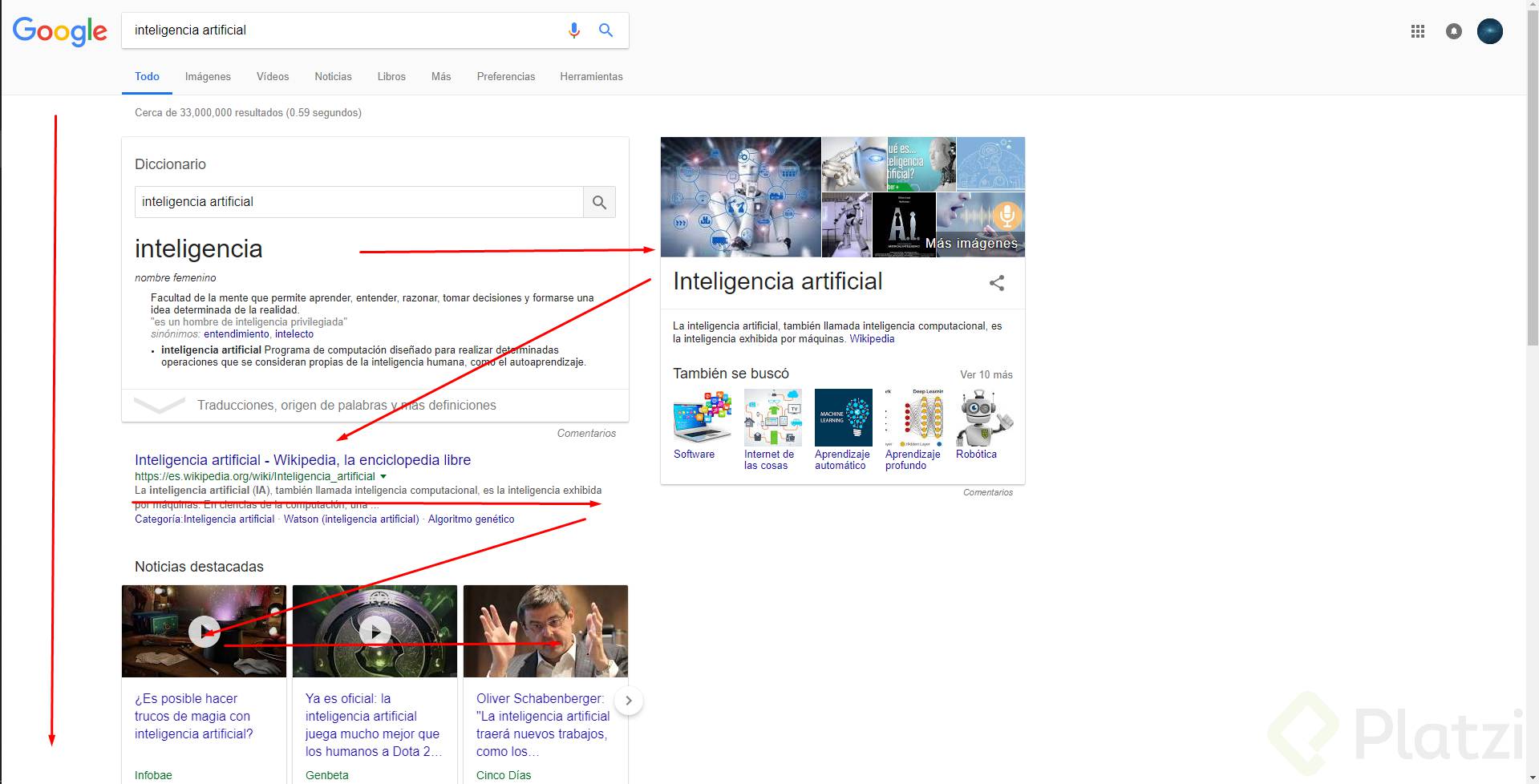Click the Google logo
Viewport: 1539px width, 784px height.
tap(59, 31)
